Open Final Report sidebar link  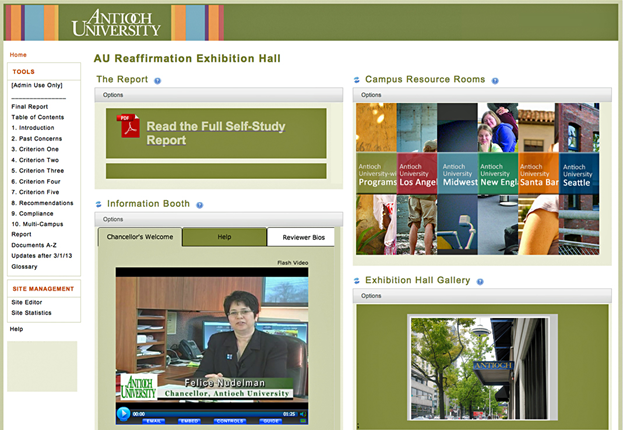coord(30,107)
